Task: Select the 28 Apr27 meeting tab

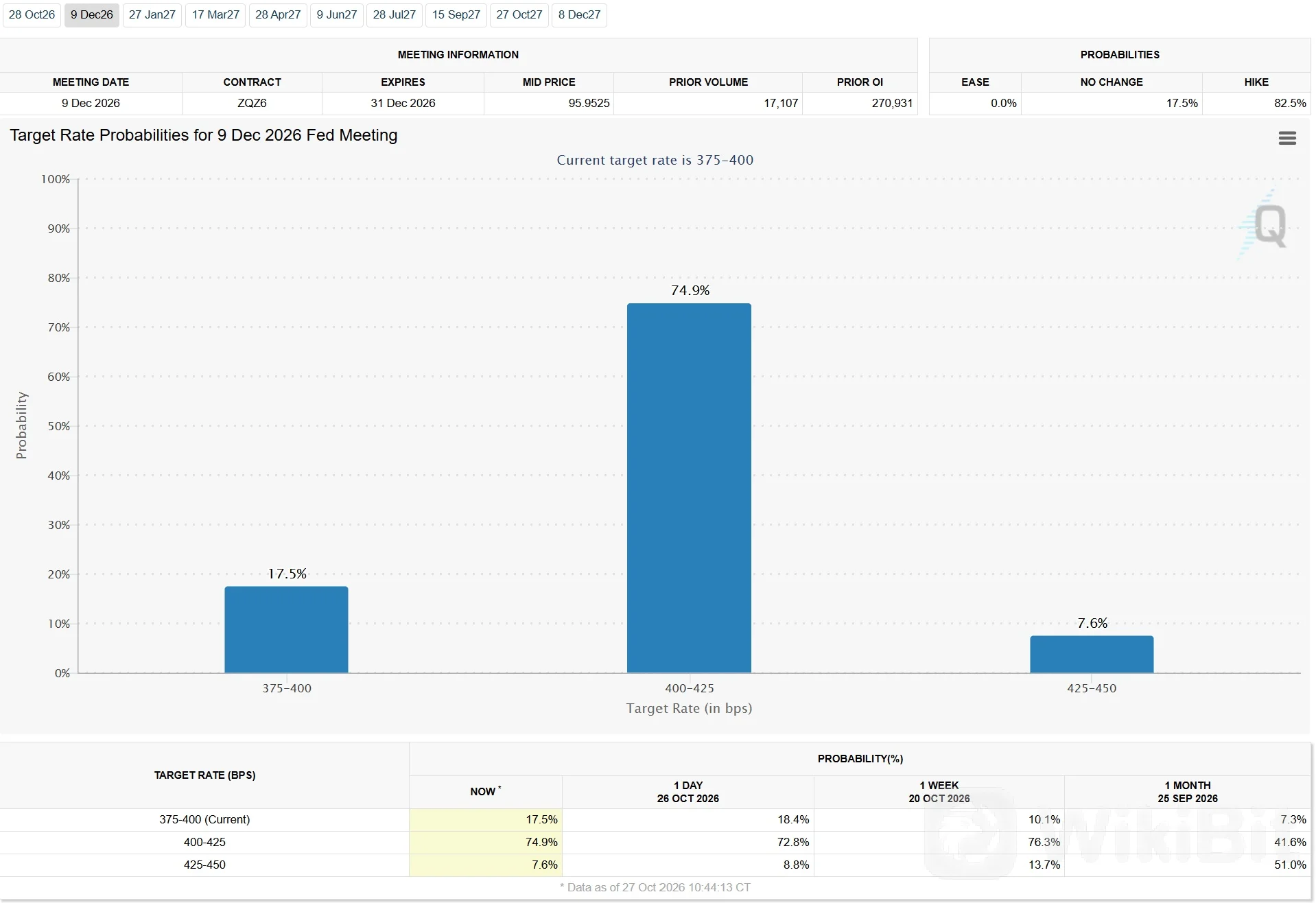Action: tap(278, 15)
